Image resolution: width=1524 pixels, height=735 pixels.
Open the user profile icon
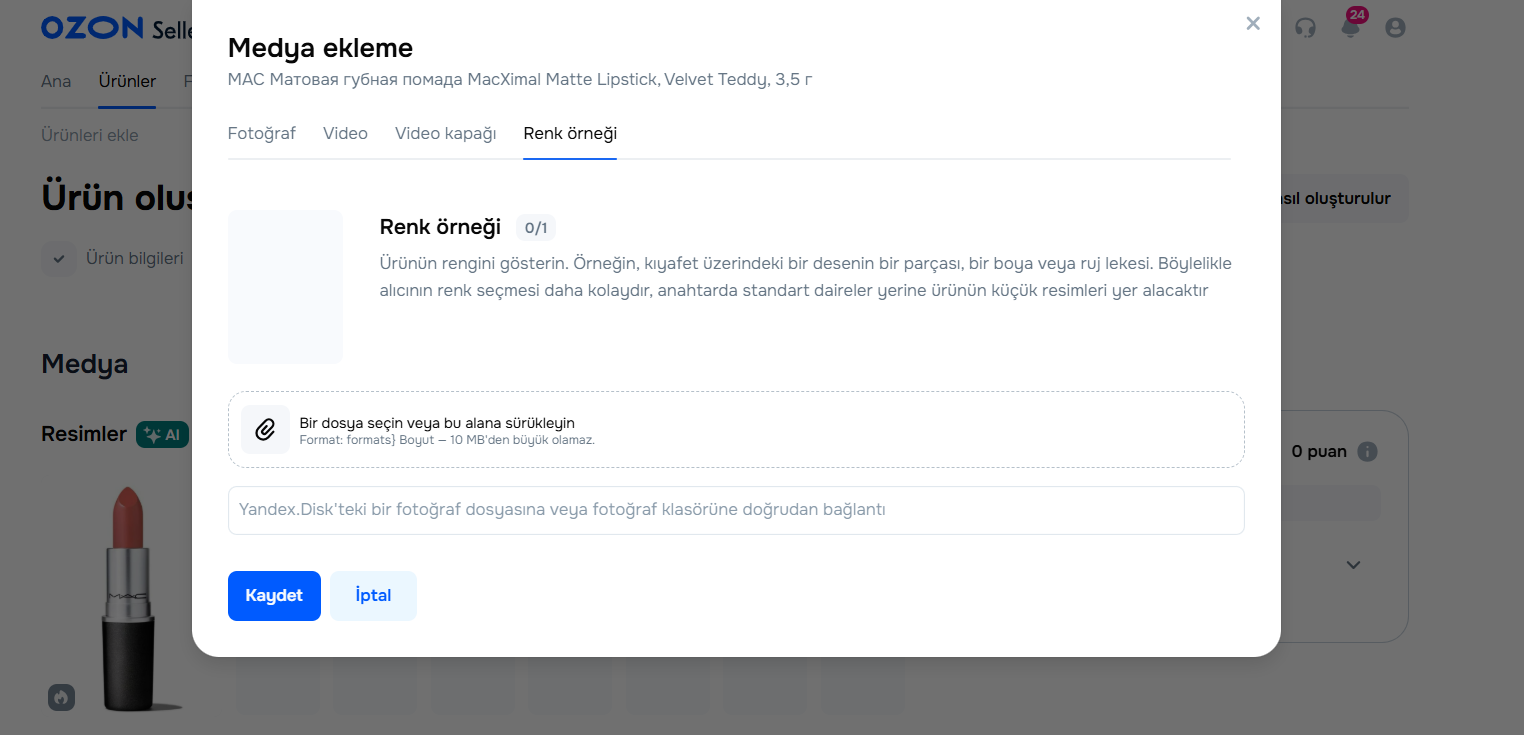(1395, 28)
